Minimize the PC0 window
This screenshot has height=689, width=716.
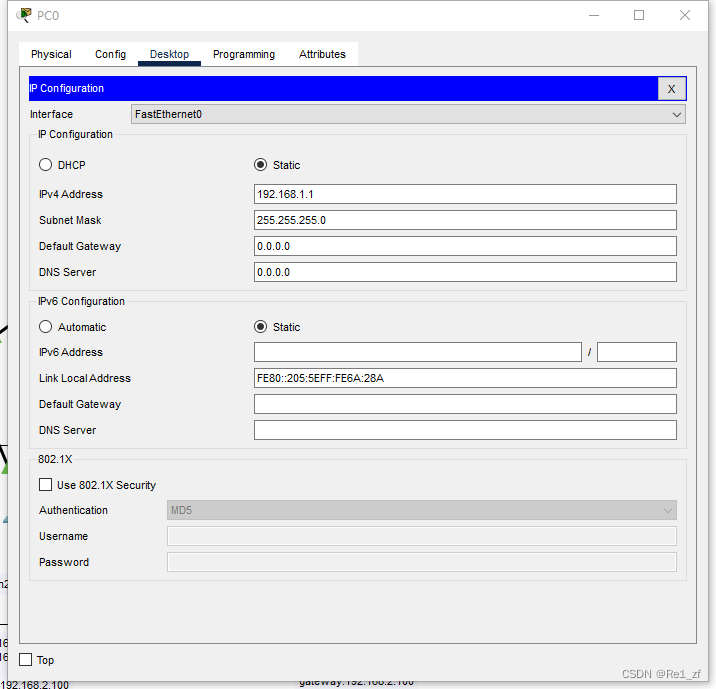click(x=594, y=16)
